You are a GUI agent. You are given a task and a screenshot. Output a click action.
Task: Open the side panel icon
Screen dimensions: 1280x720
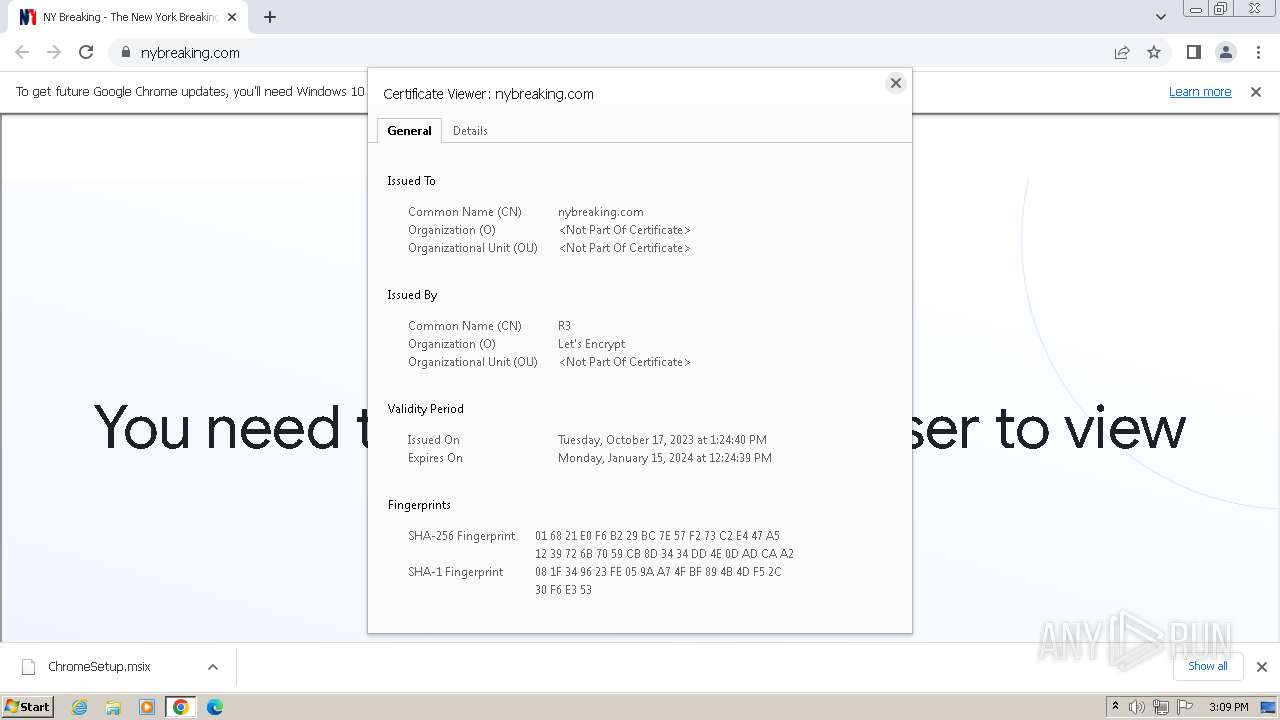(x=1193, y=52)
